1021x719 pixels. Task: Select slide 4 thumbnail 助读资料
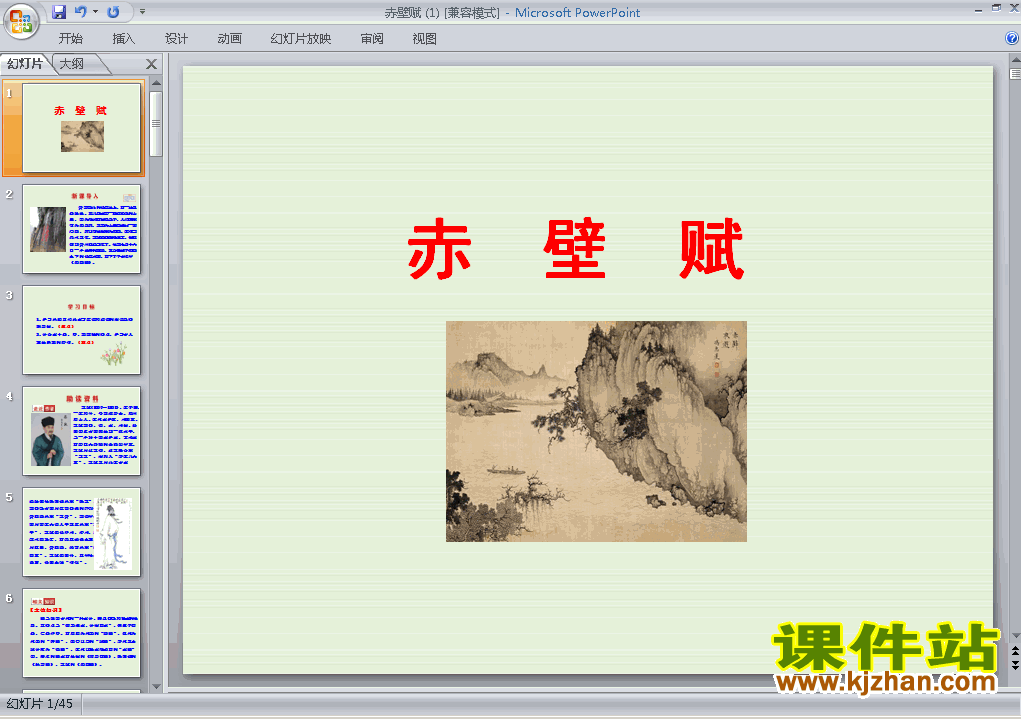(81, 430)
